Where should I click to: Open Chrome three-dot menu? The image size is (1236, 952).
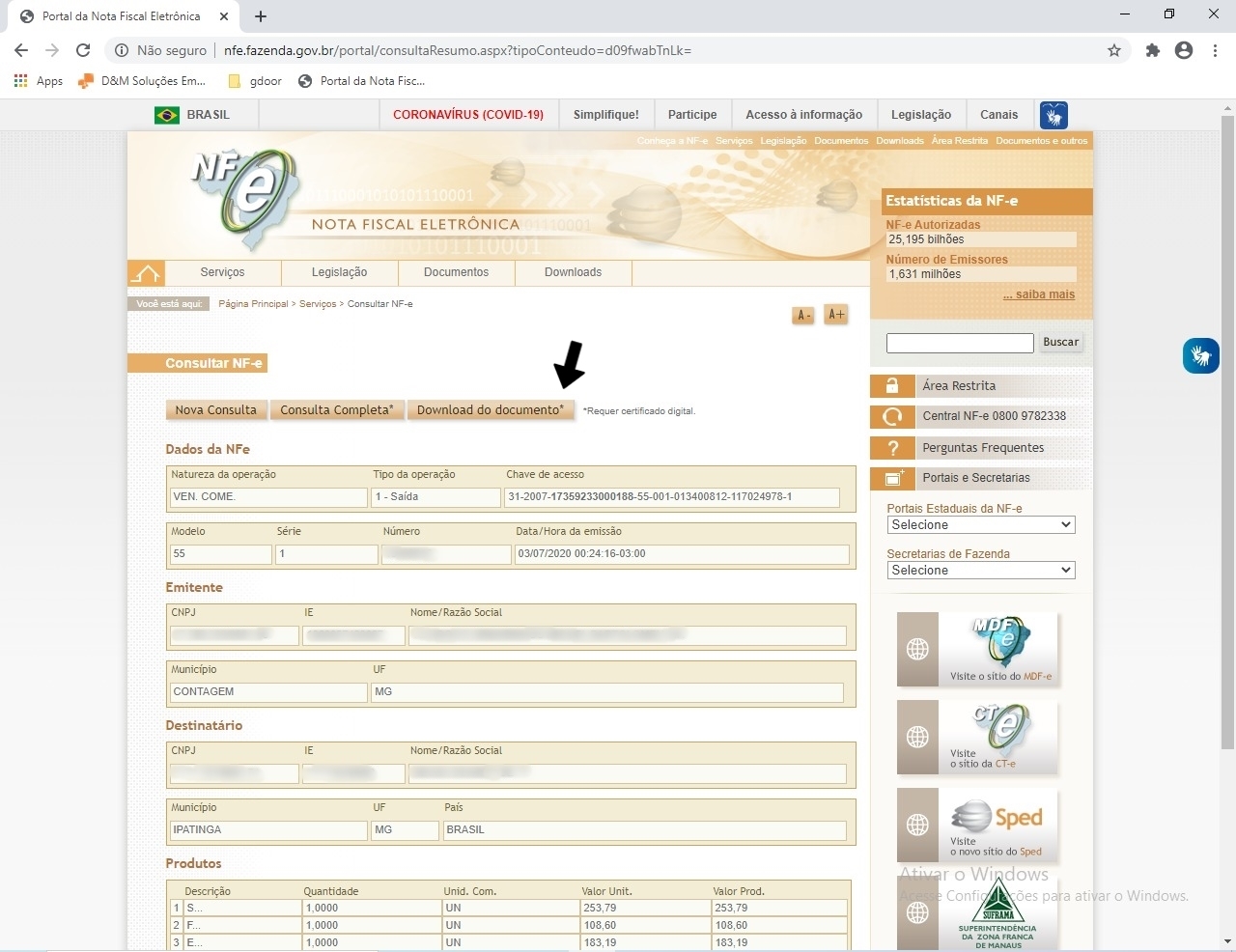click(1215, 50)
